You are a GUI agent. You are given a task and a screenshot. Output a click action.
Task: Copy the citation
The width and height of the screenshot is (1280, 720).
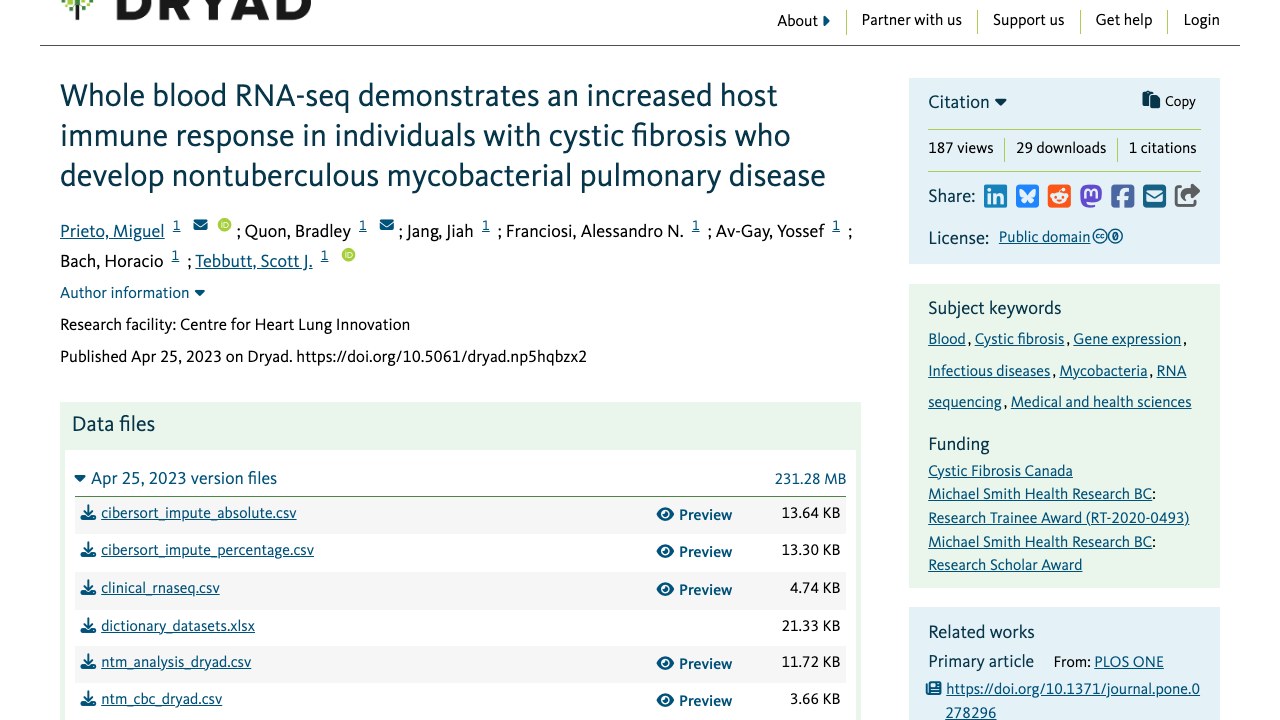point(1169,101)
